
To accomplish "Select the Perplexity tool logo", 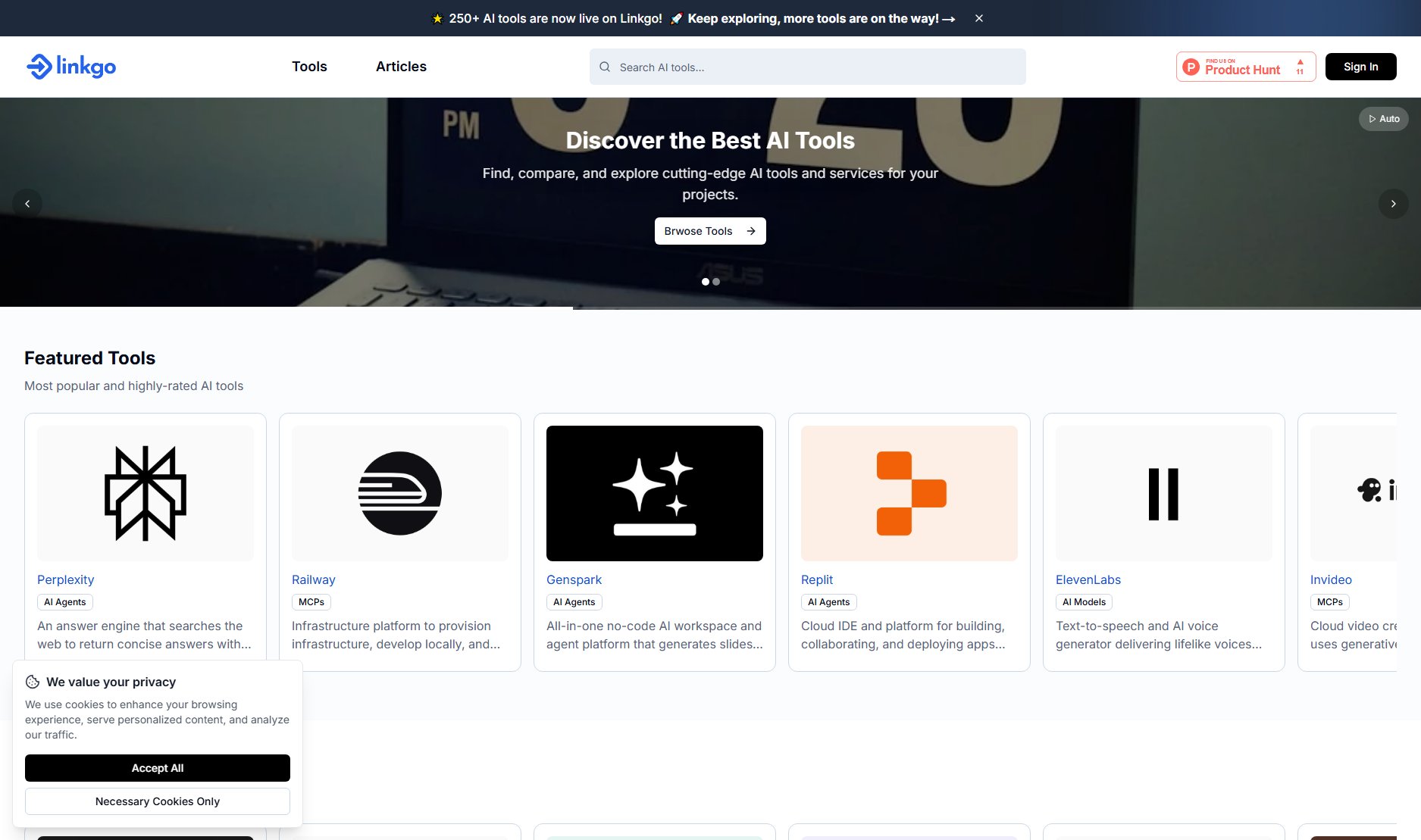I will pyautogui.click(x=145, y=492).
